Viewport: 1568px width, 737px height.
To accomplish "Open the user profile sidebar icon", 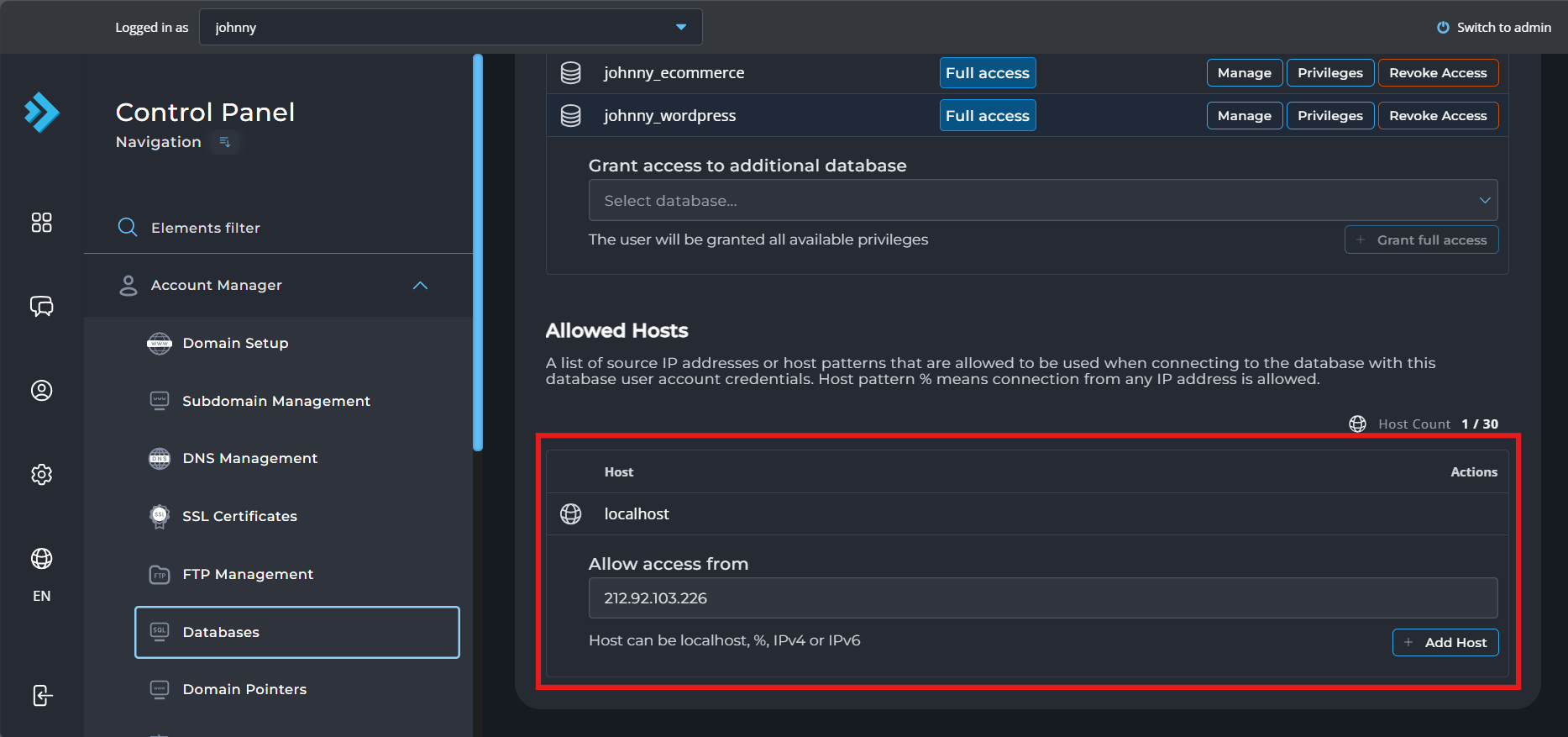I will (x=42, y=391).
